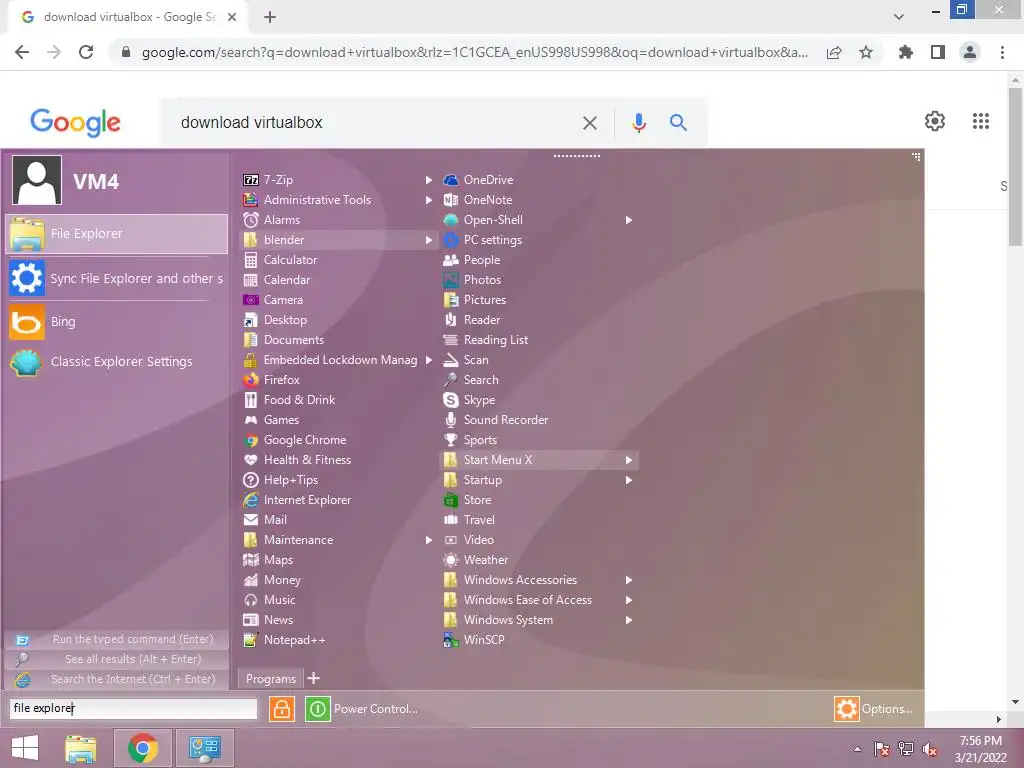The width and height of the screenshot is (1024, 768).
Task: Expand the 7-Zip submenu arrow
Action: click(428, 180)
